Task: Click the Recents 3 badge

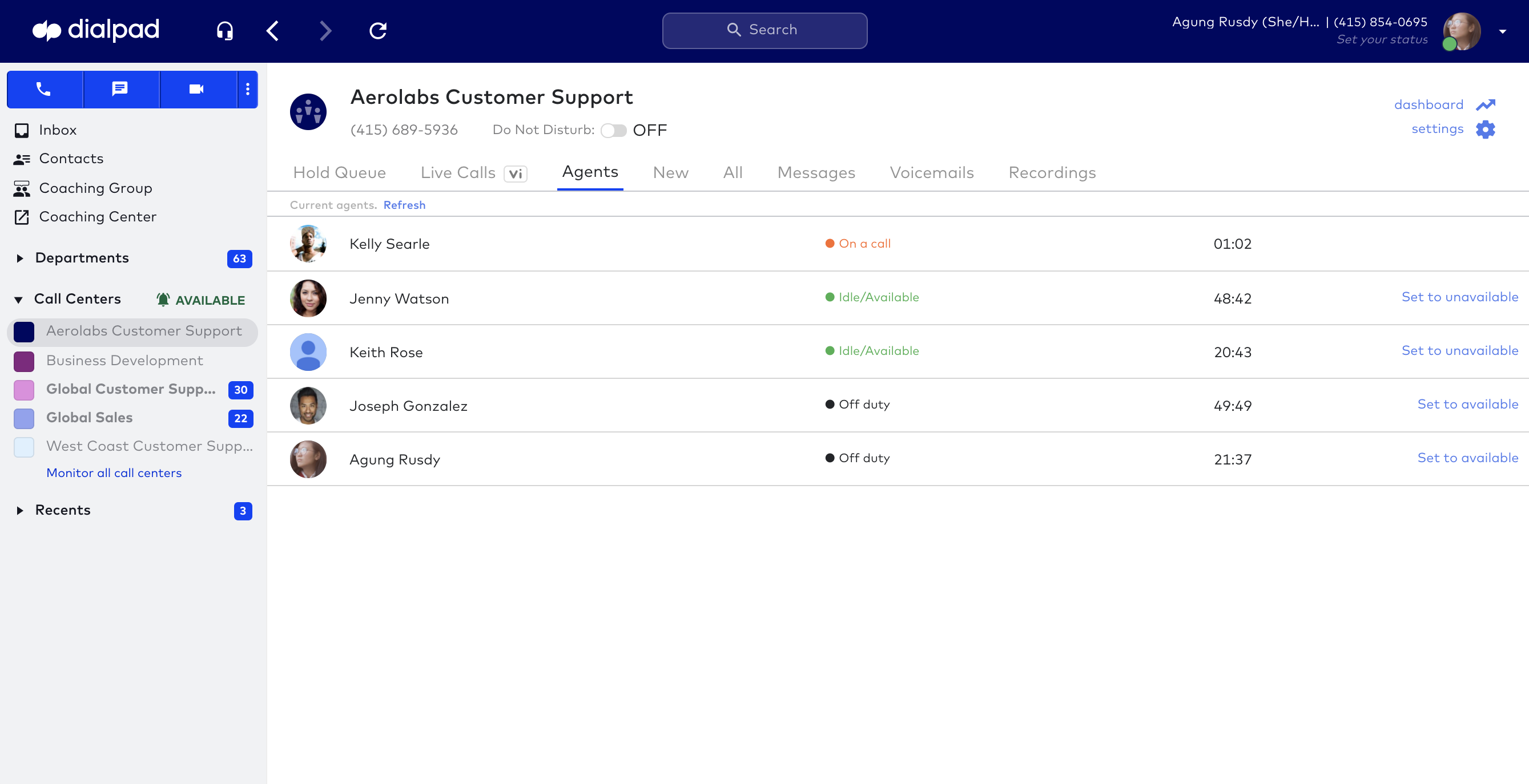Action: click(x=243, y=511)
